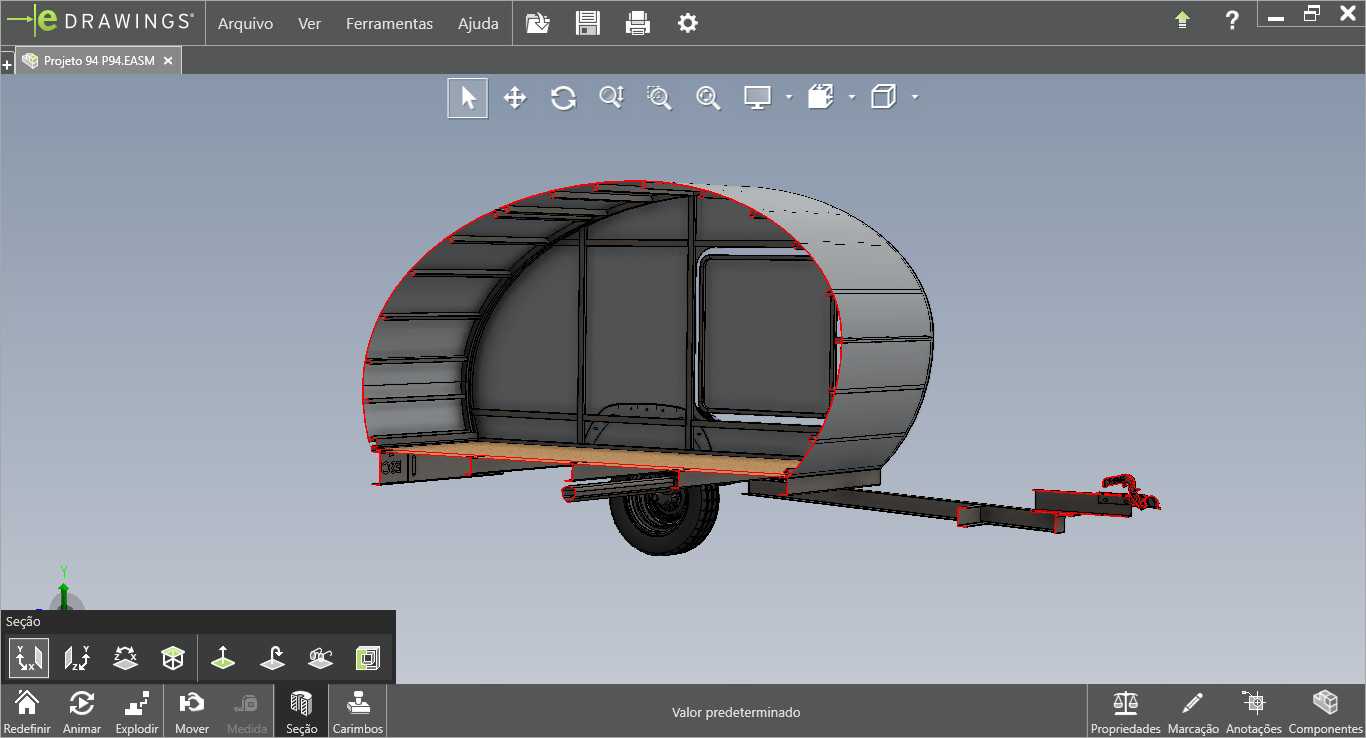Toggle the XY section plane
Image resolution: width=1366 pixels, height=738 pixels.
coord(29,658)
